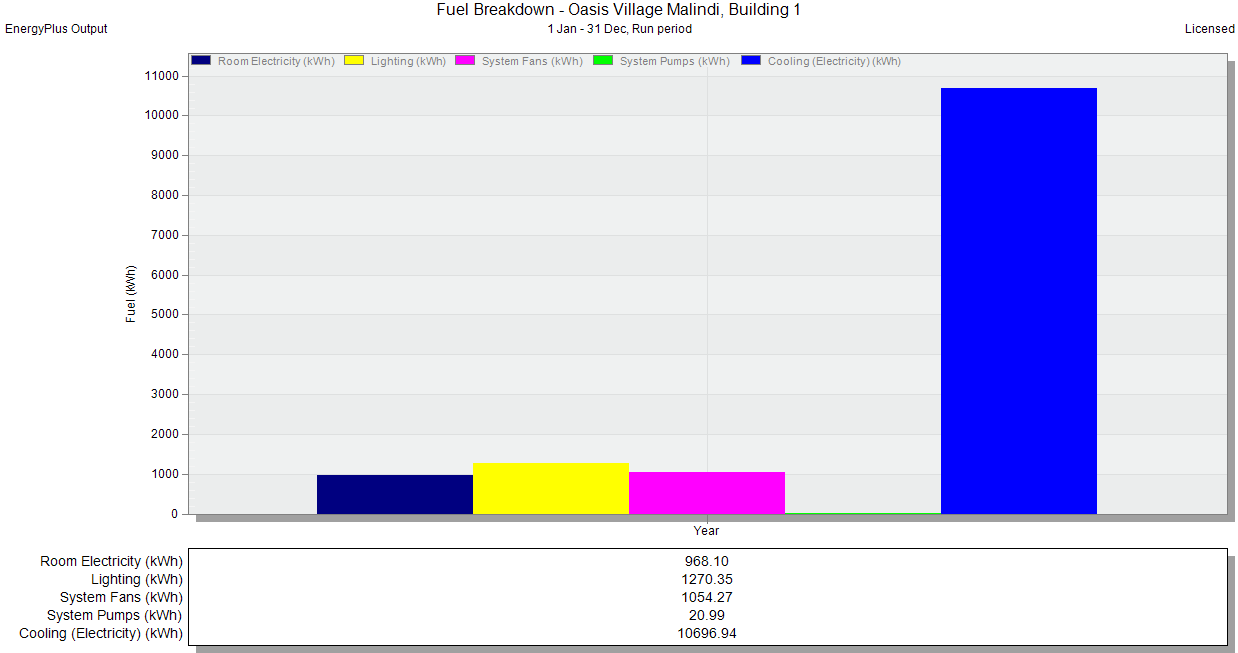Click the magenta System Fans legend swatch
Image resolution: width=1238 pixels, height=653 pixels.
point(465,61)
